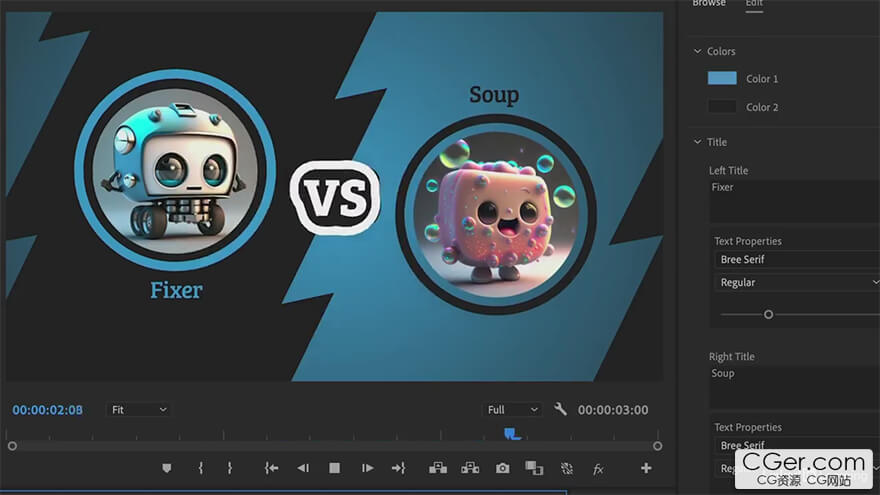This screenshot has width=880, height=495.
Task: Open the Regular font style dropdown
Action: (x=797, y=282)
